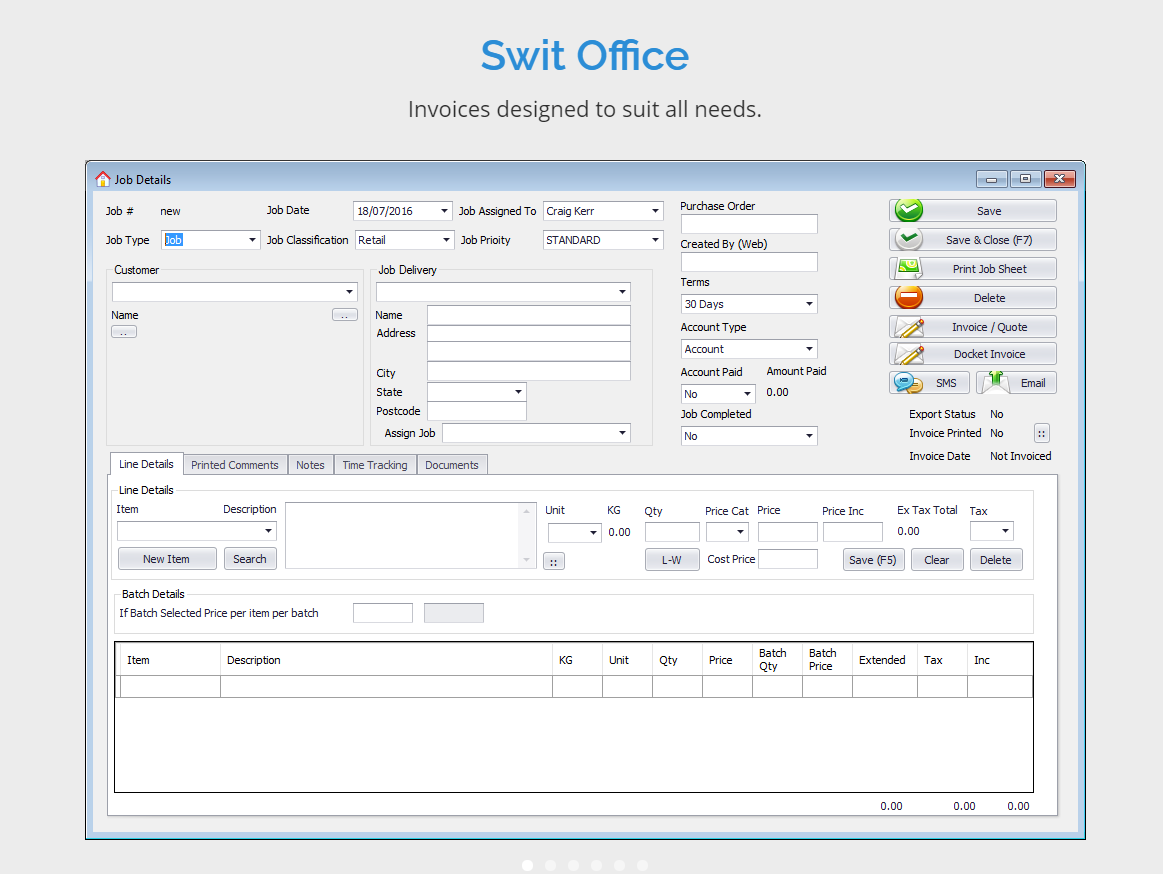Viewport: 1163px width, 874px height.
Task: Click the green checkmark Save button
Action: [972, 211]
